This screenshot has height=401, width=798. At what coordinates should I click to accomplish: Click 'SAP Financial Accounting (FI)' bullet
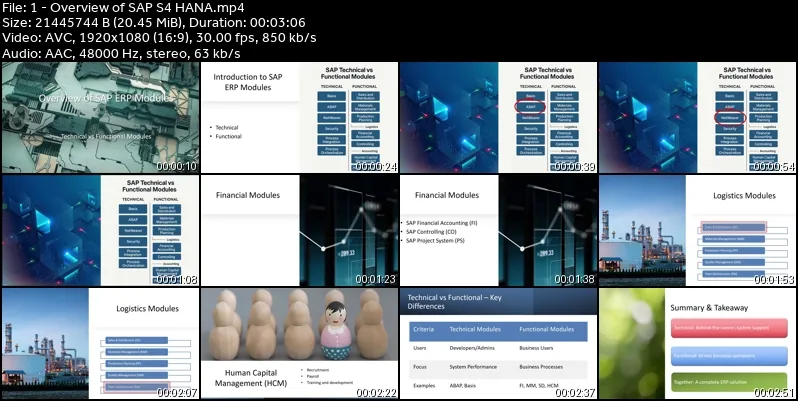[442, 223]
